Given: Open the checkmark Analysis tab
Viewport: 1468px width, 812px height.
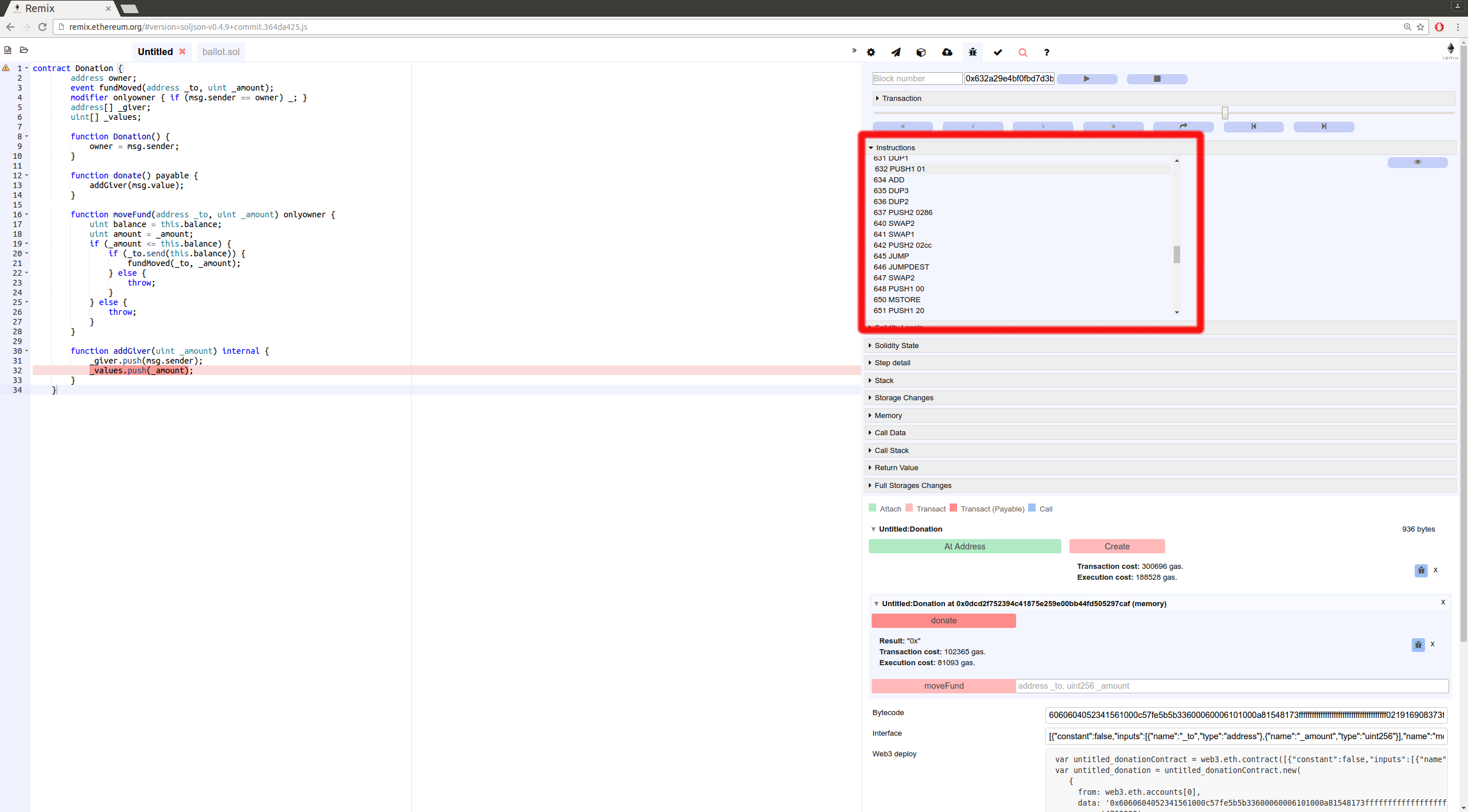Looking at the screenshot, I should pyautogui.click(x=998, y=52).
